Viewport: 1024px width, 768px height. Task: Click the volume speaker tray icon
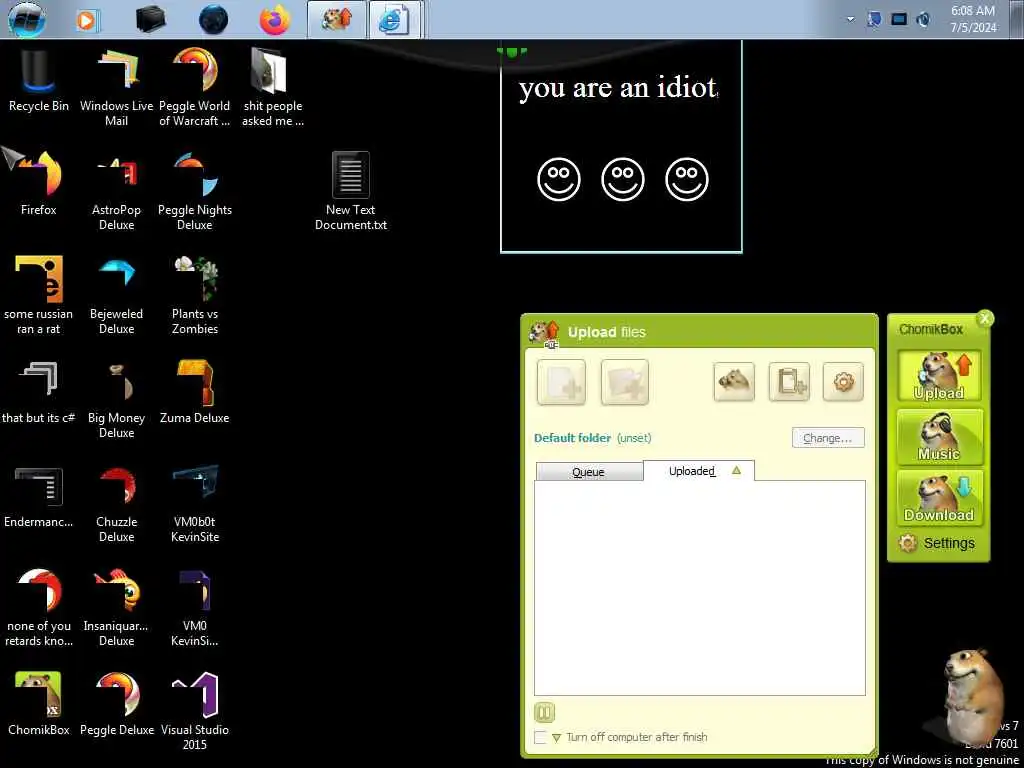(x=923, y=20)
